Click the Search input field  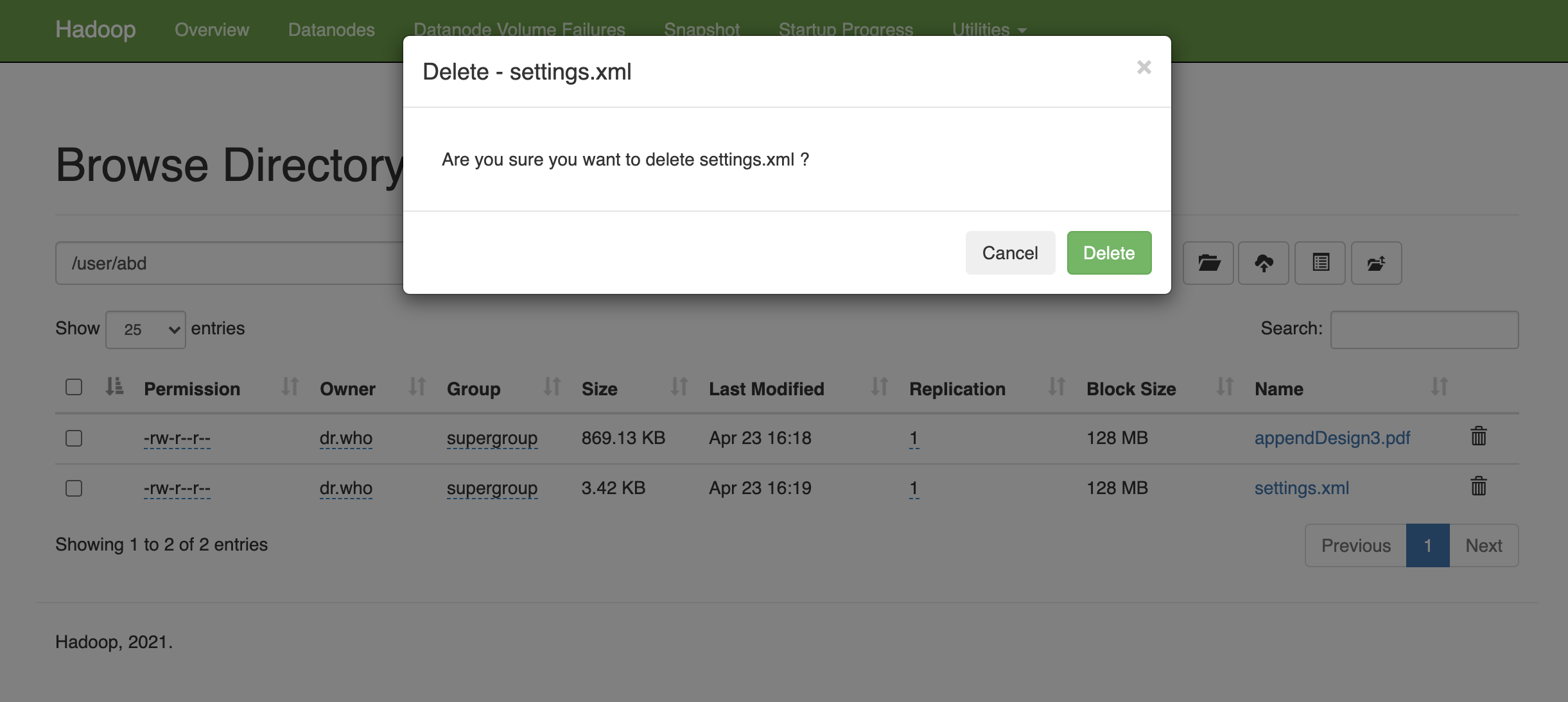[1424, 330]
